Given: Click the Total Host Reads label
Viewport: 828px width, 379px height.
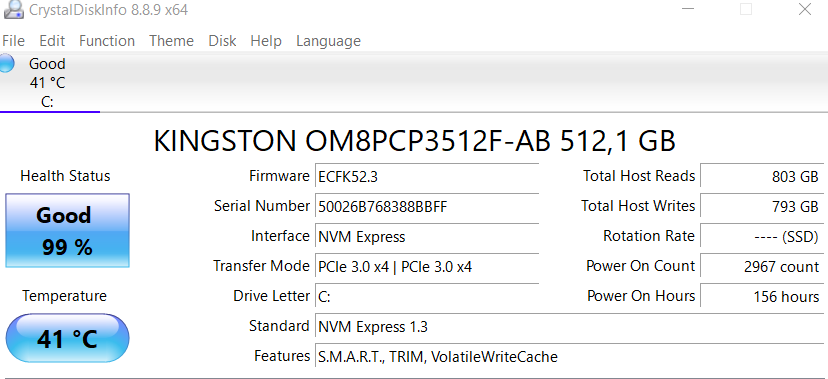Looking at the screenshot, I should click(x=639, y=176).
